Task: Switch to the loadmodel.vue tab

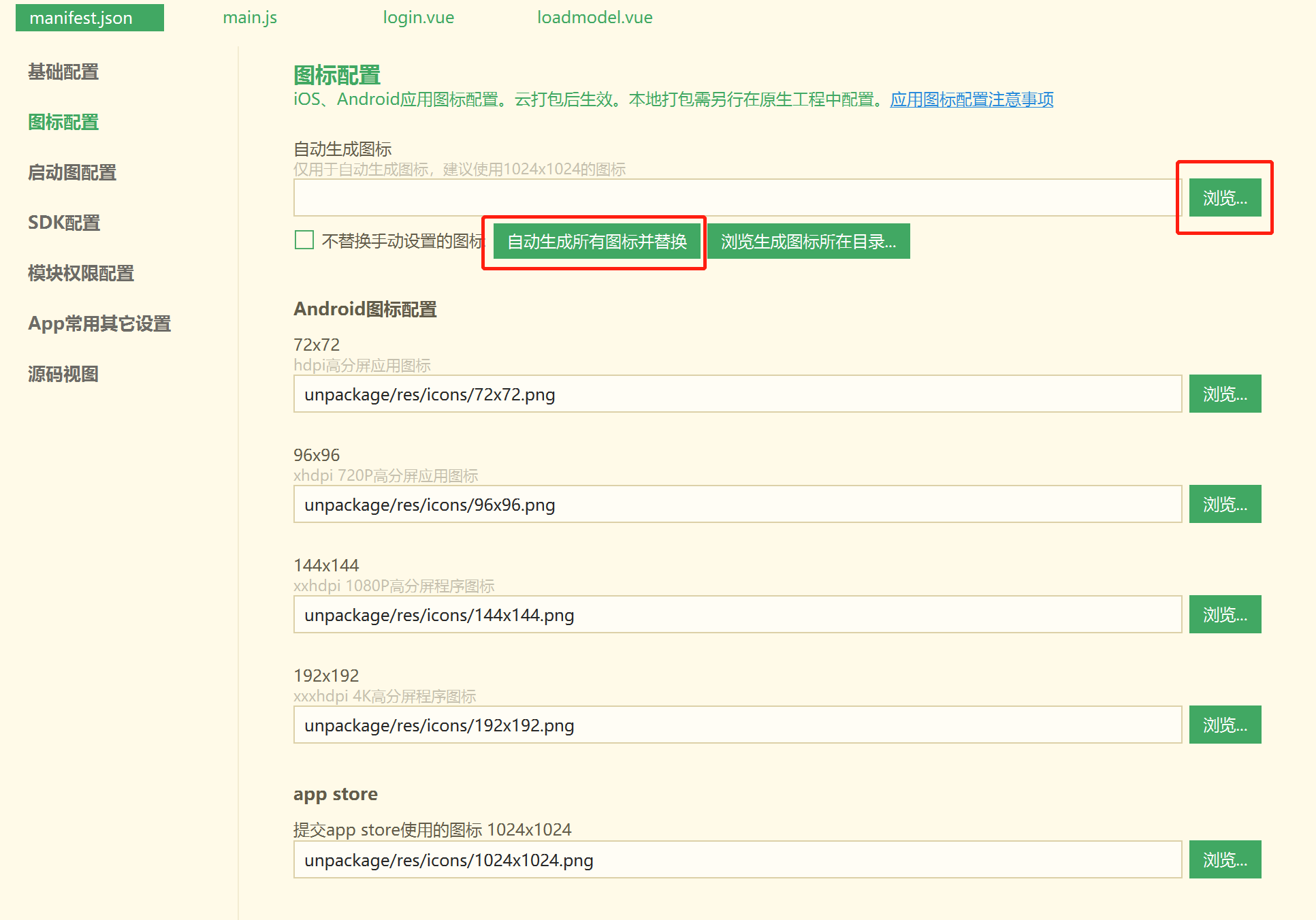Action: [x=594, y=18]
